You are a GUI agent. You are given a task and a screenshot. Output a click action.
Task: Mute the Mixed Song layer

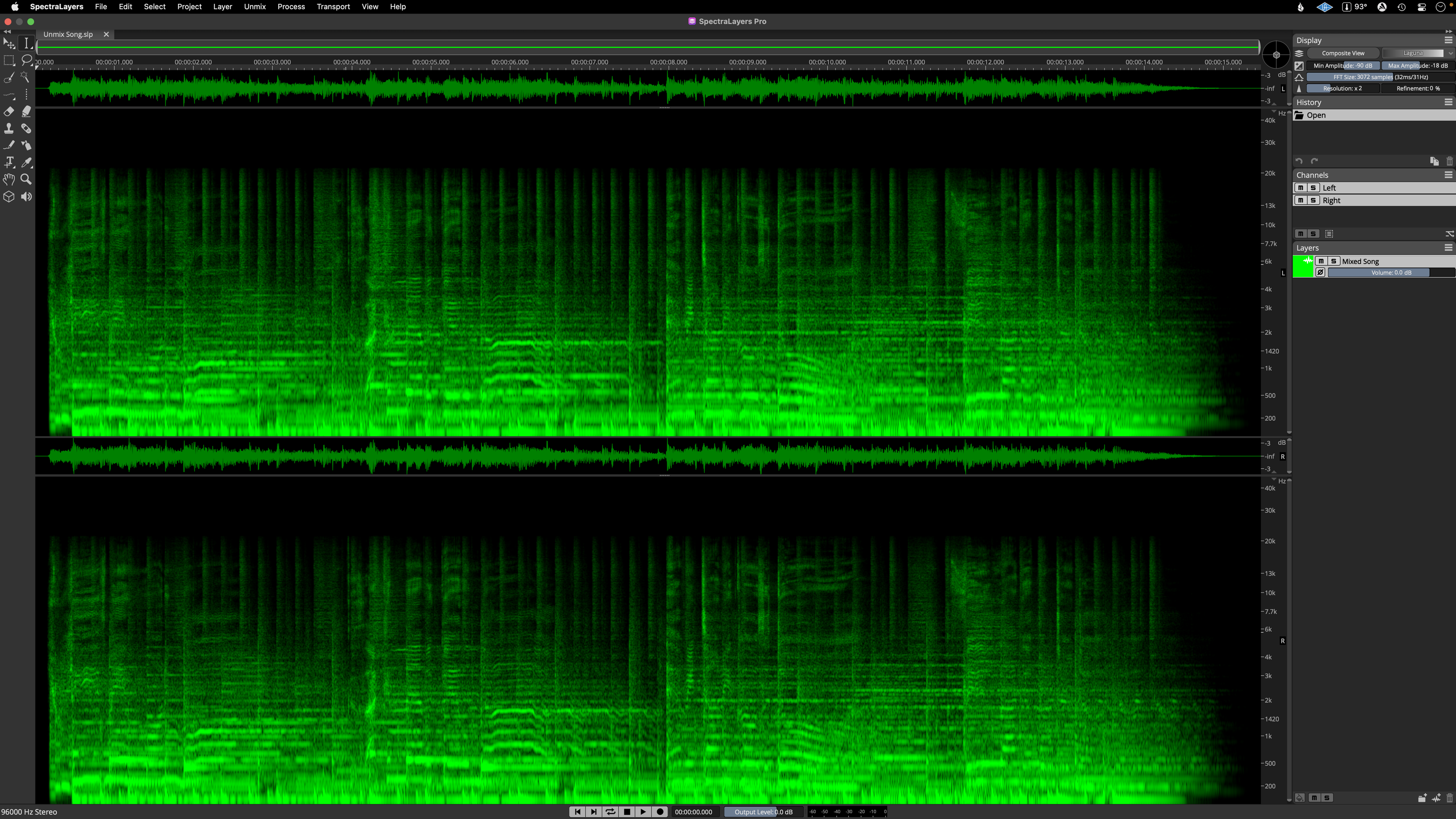[1322, 261]
